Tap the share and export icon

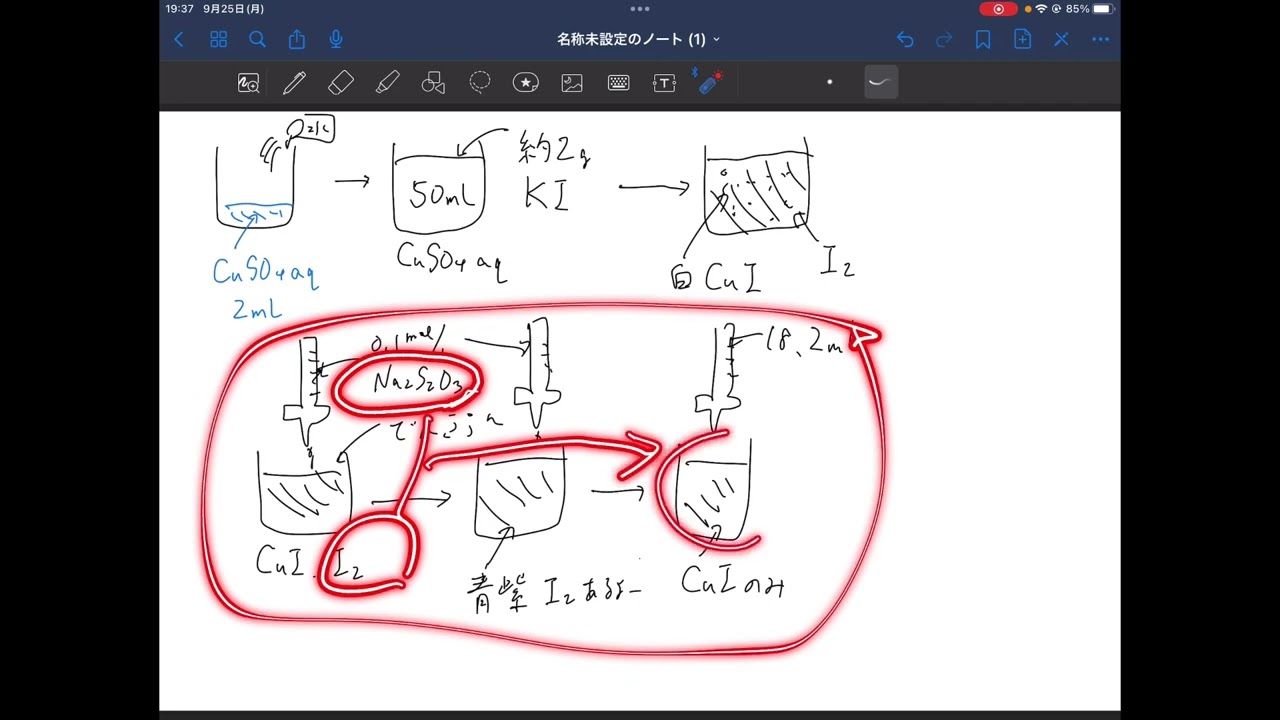click(x=296, y=39)
